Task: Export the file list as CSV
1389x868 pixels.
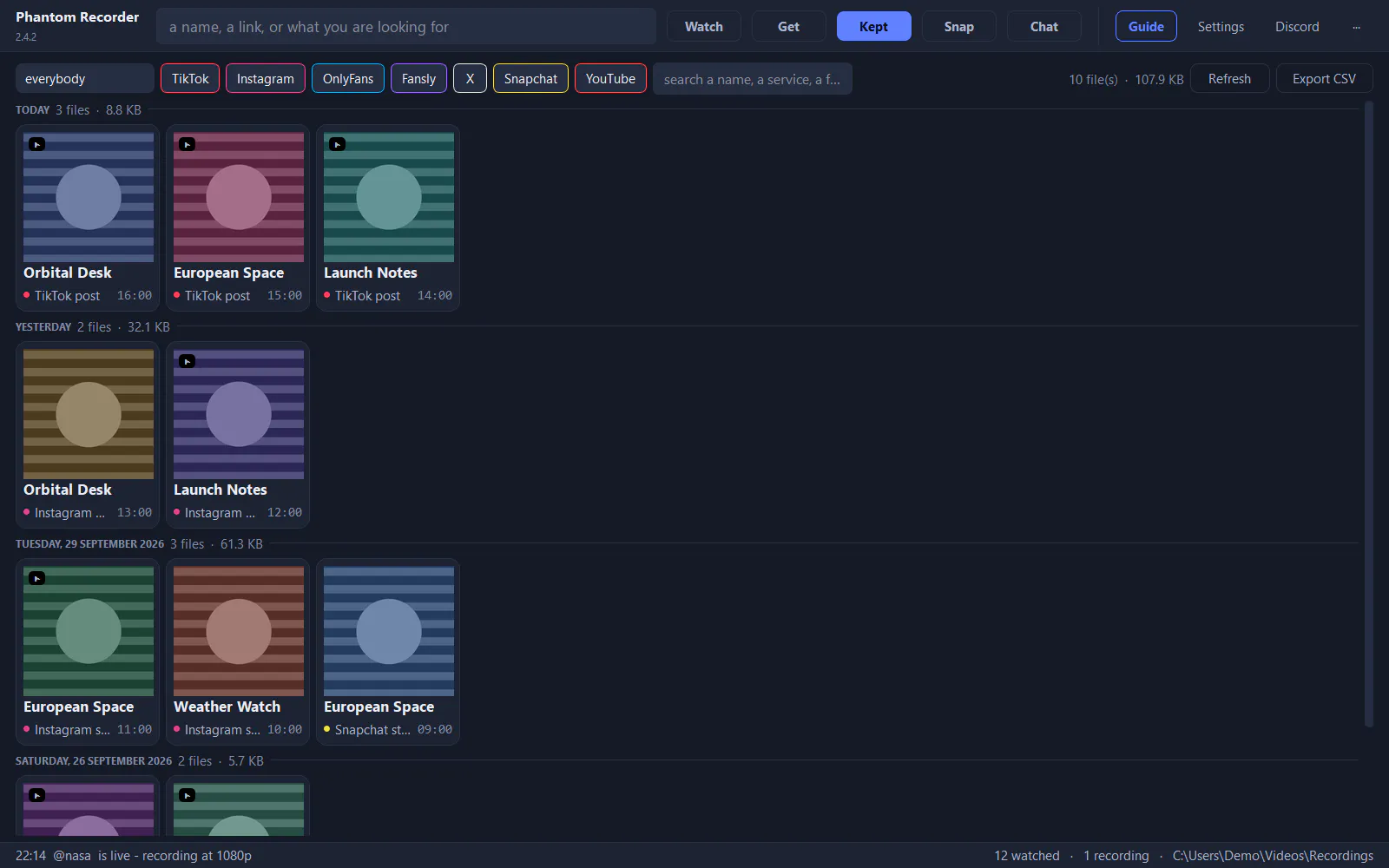Action: (x=1324, y=79)
